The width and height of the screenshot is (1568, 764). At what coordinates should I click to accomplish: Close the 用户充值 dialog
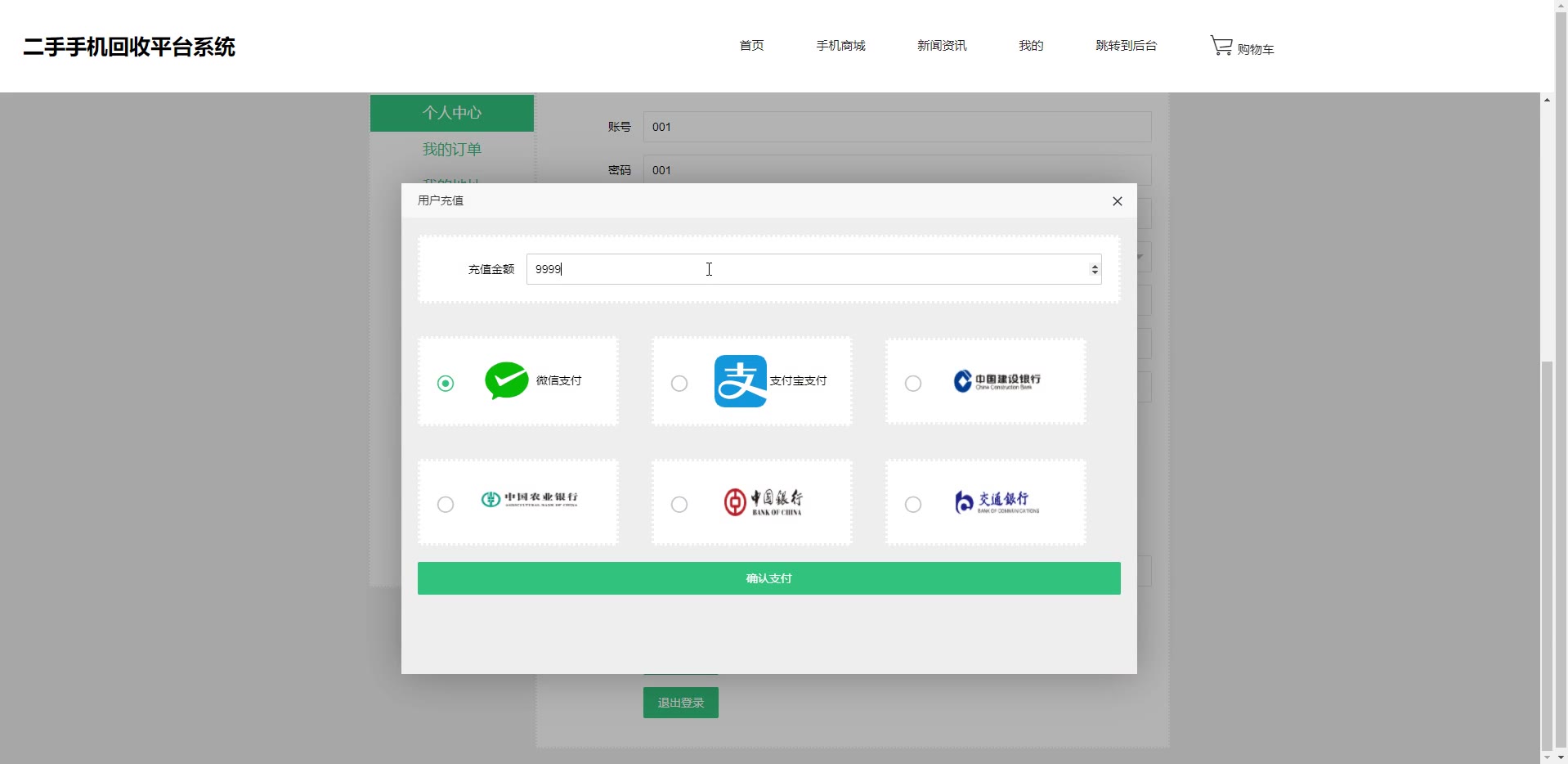click(x=1118, y=201)
